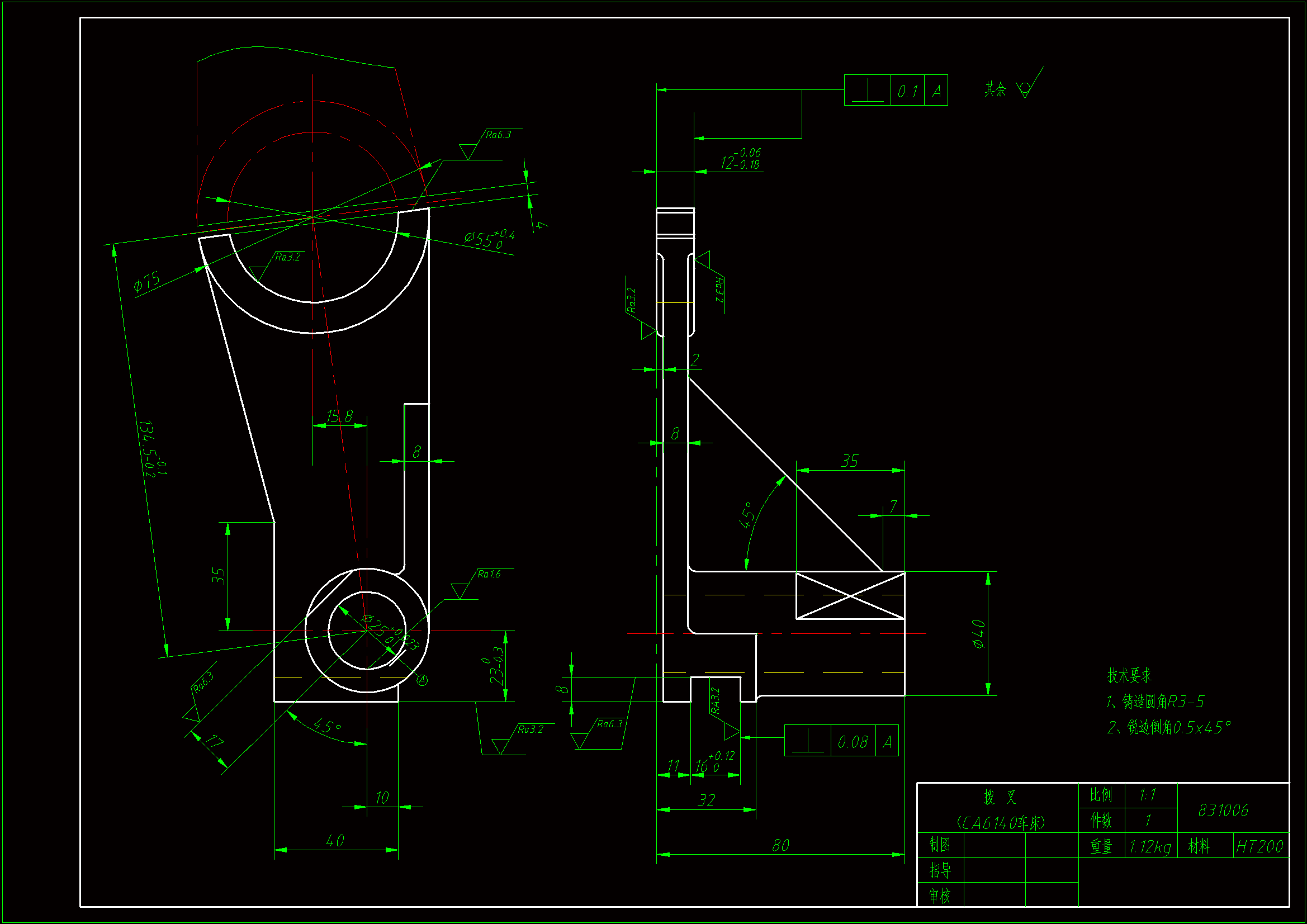Viewport: 1307px width, 924px height.
Task: Click the HT200 material cell in title block
Action: point(1259,846)
